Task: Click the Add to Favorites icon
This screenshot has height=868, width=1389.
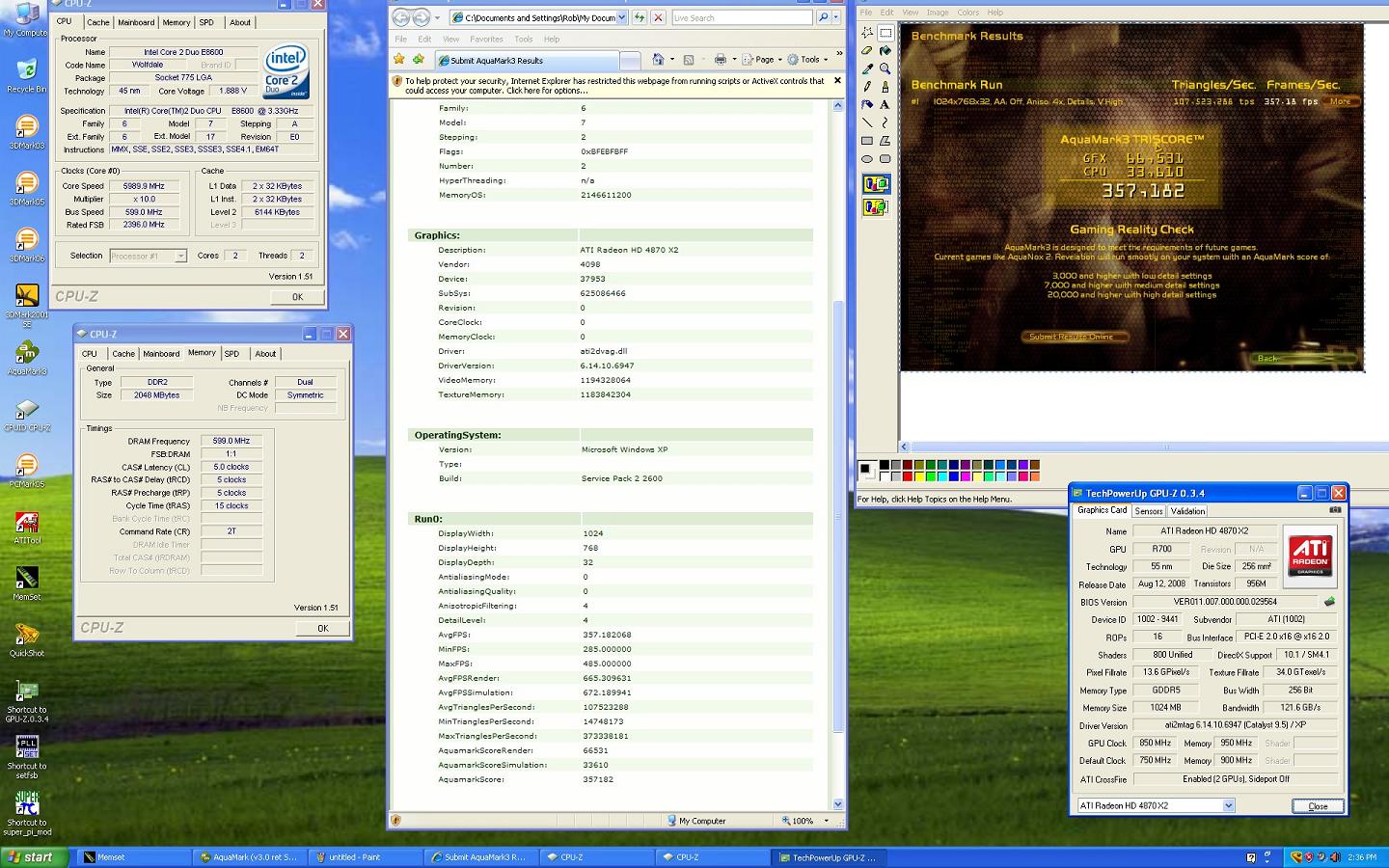Action: click(419, 60)
